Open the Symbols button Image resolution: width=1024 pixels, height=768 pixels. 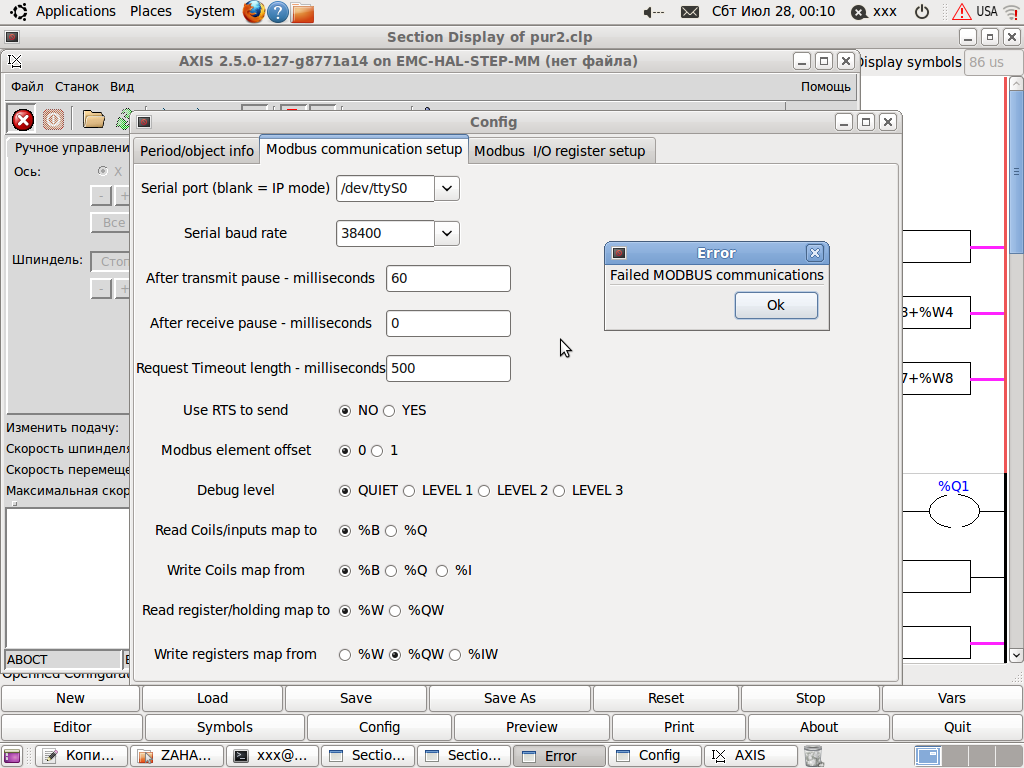point(225,727)
